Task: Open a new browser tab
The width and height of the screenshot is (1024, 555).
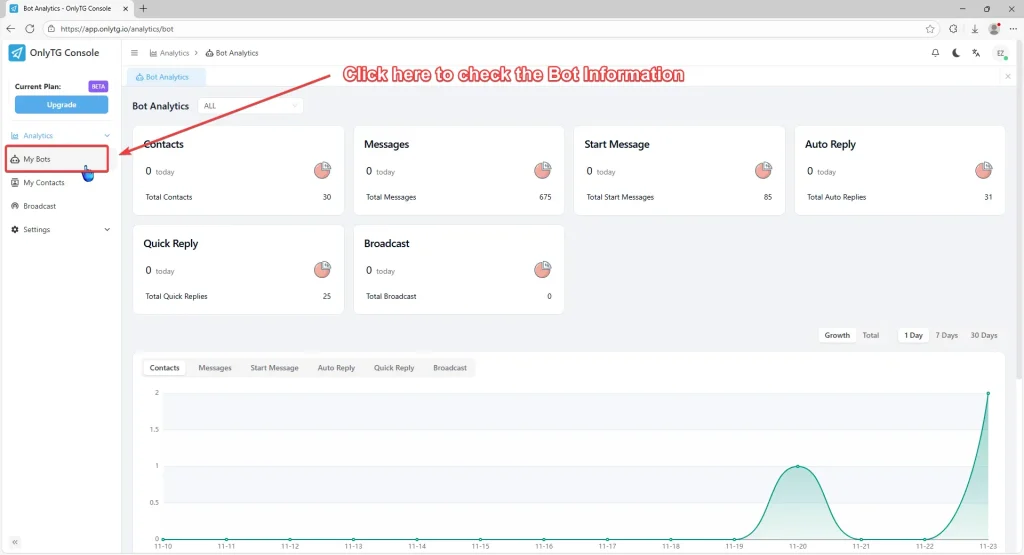Action: pyautogui.click(x=143, y=8)
